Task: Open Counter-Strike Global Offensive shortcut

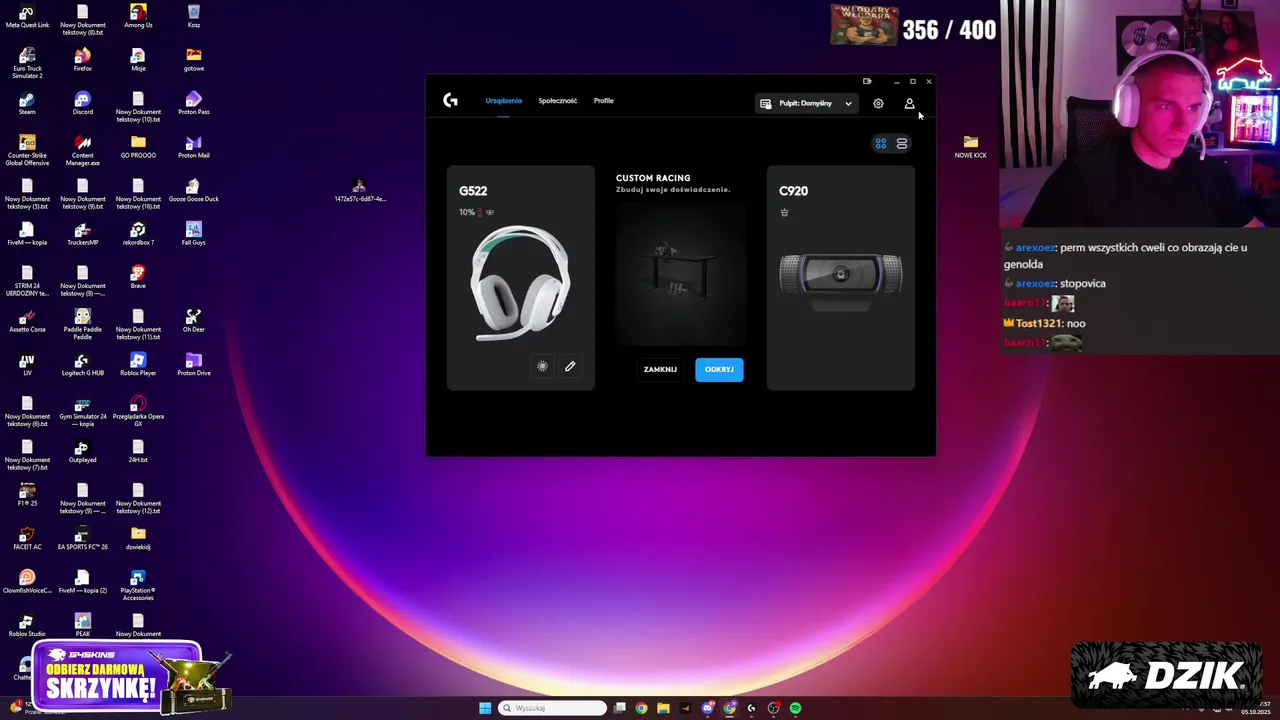Action: pyautogui.click(x=27, y=150)
